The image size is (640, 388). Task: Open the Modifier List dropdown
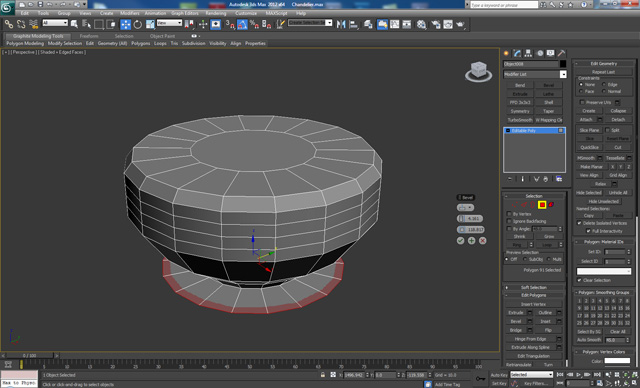point(535,74)
